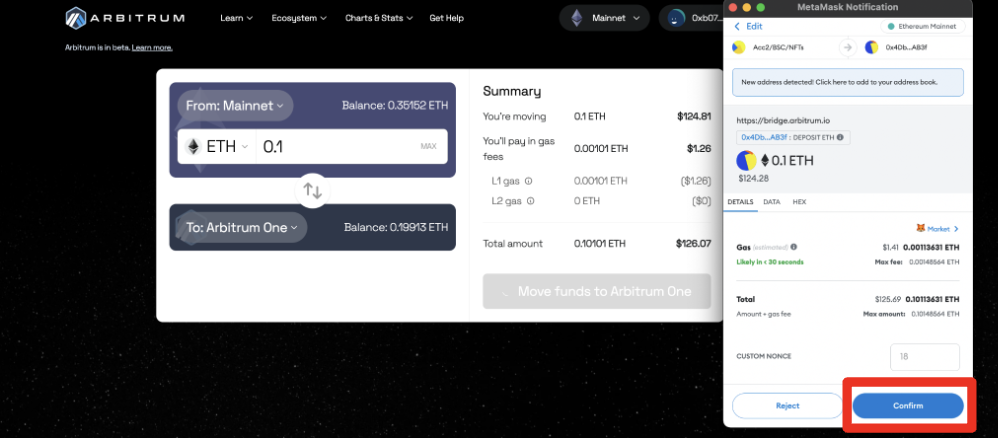Click the Ethereum Mainnet network badge
Image resolution: width=998 pixels, height=438 pixels.
(923, 27)
